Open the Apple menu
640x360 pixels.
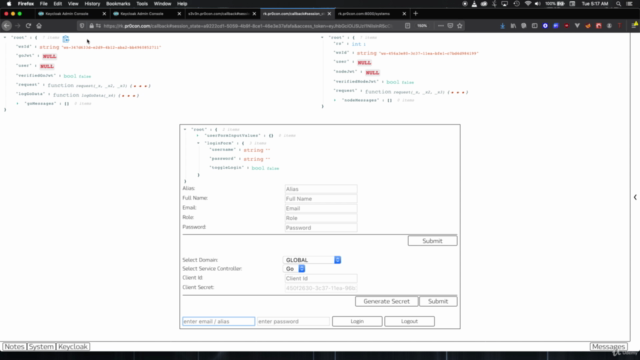9,4
